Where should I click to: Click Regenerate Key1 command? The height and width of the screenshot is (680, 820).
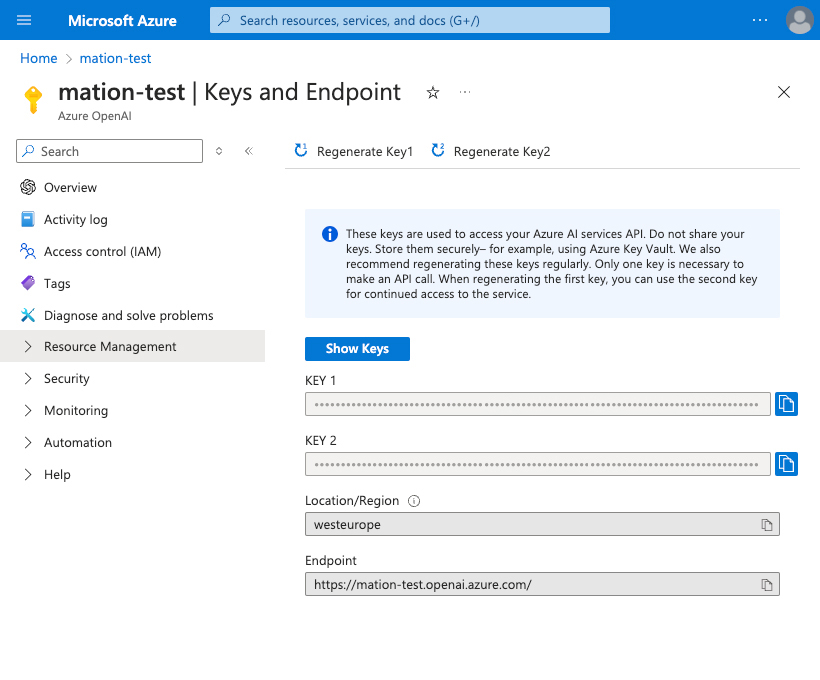354,151
